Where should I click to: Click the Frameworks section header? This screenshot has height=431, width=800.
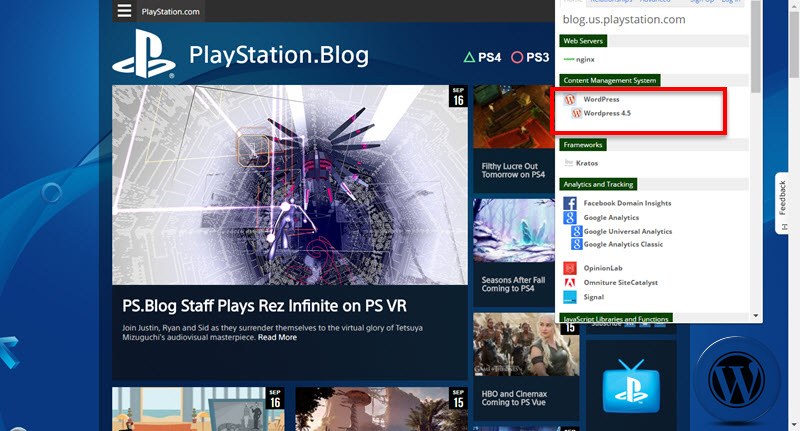583,145
